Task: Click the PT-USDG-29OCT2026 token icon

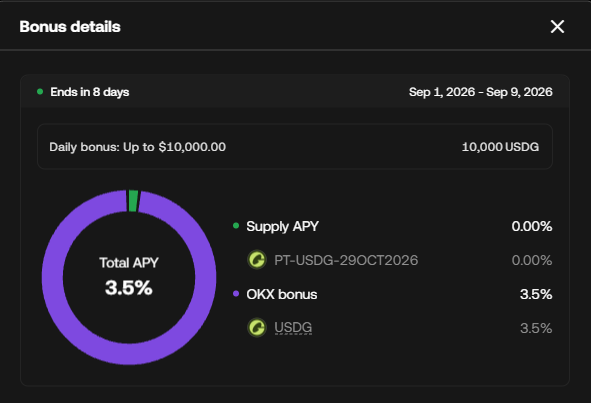Action: tap(257, 260)
